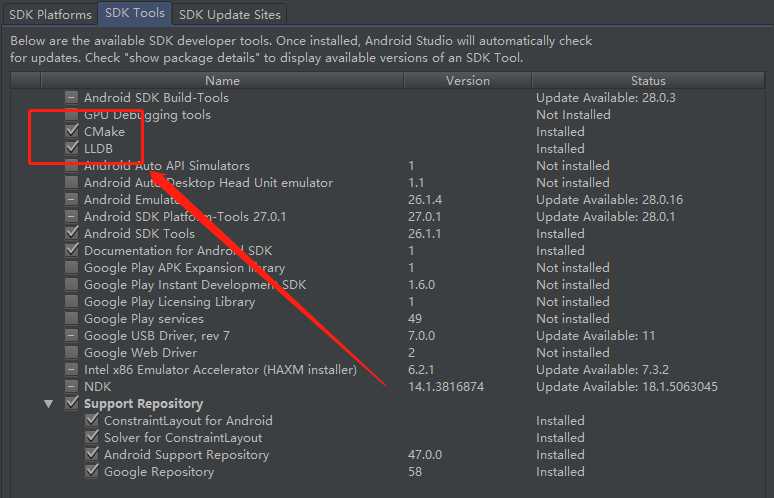Screen dimensions: 774x498
Task: Open the SDK Update Sites tab
Action: (230, 15)
